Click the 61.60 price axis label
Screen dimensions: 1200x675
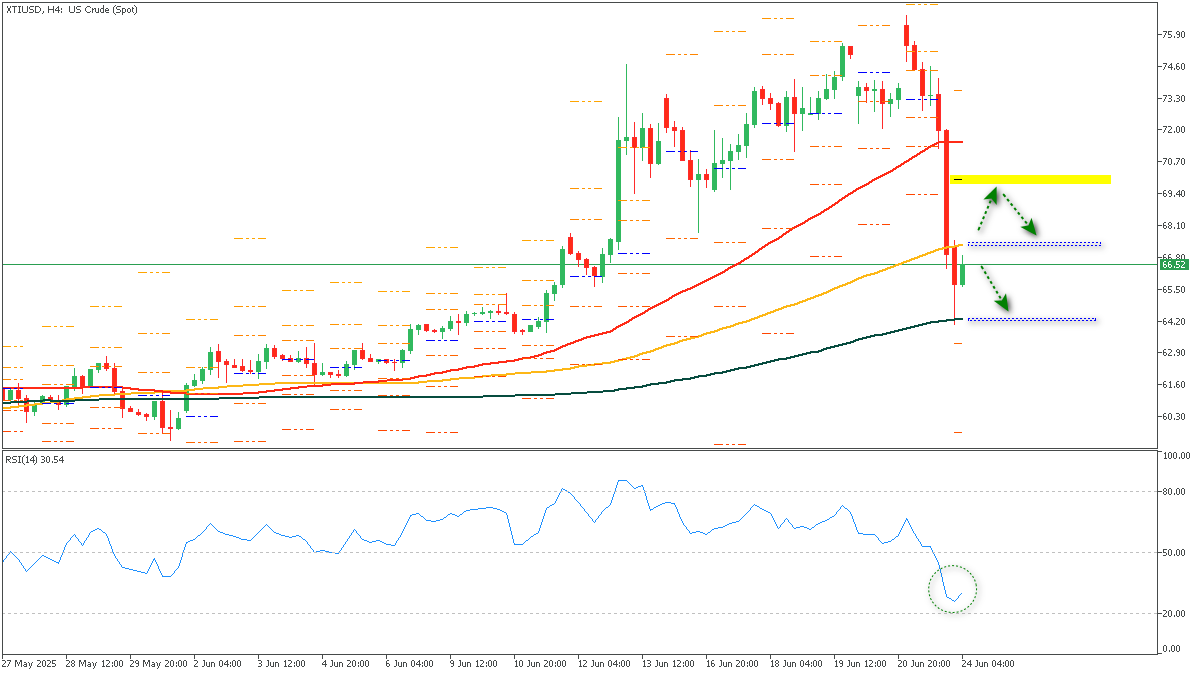tap(1173, 385)
